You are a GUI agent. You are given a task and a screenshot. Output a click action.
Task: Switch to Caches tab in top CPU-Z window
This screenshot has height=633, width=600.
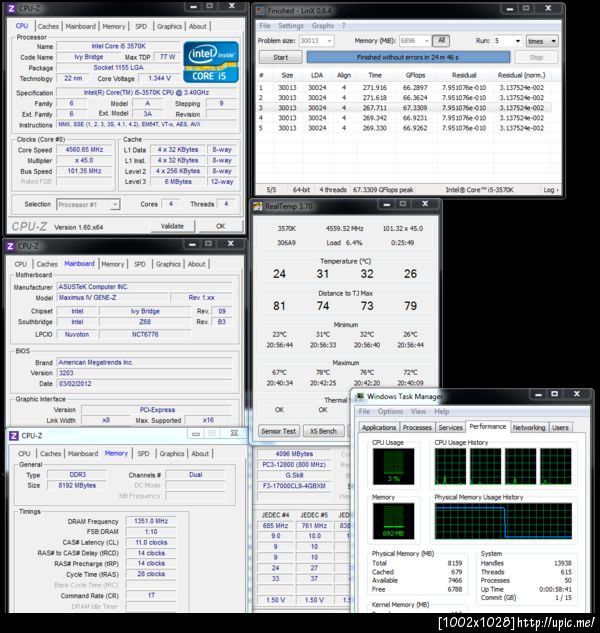click(x=48, y=26)
